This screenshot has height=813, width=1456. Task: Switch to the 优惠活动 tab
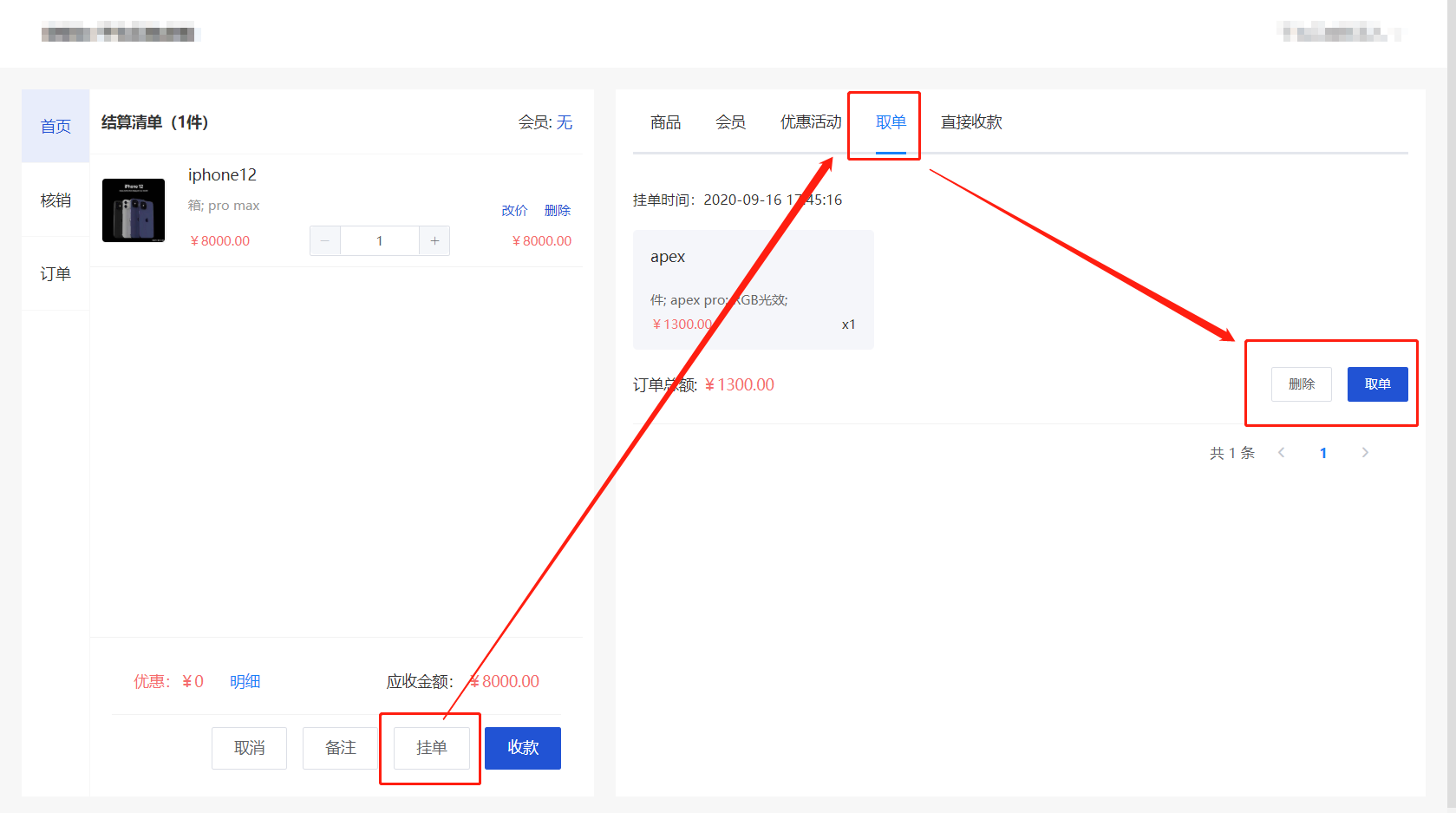click(x=810, y=122)
